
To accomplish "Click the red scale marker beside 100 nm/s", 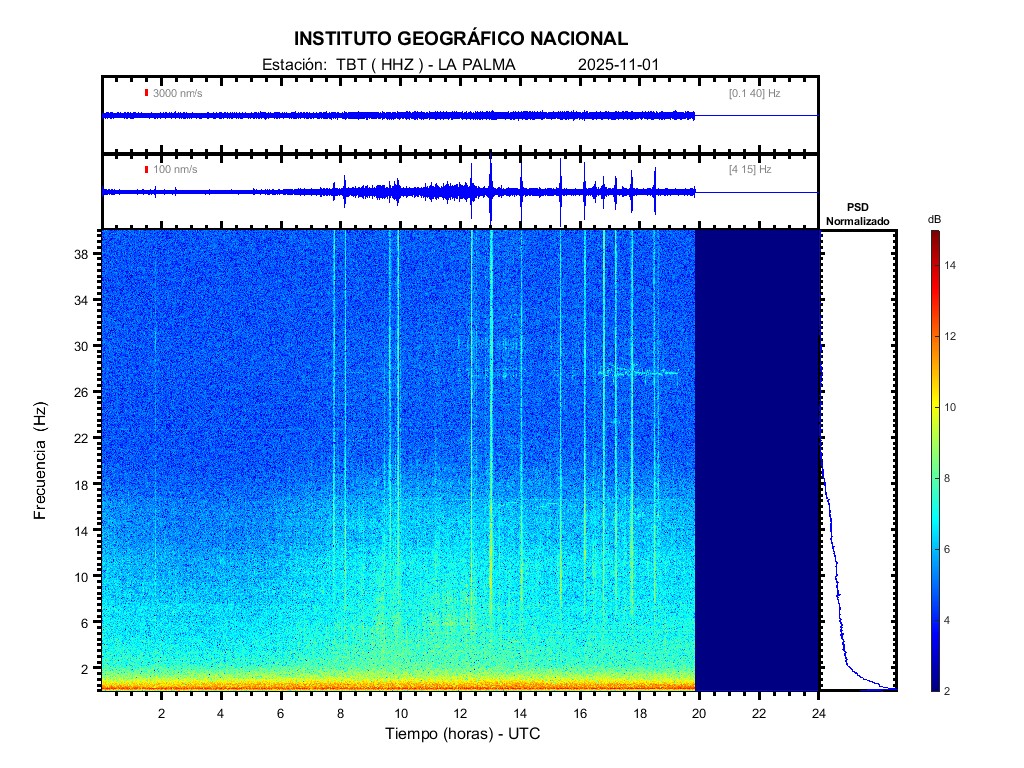I will [x=146, y=170].
